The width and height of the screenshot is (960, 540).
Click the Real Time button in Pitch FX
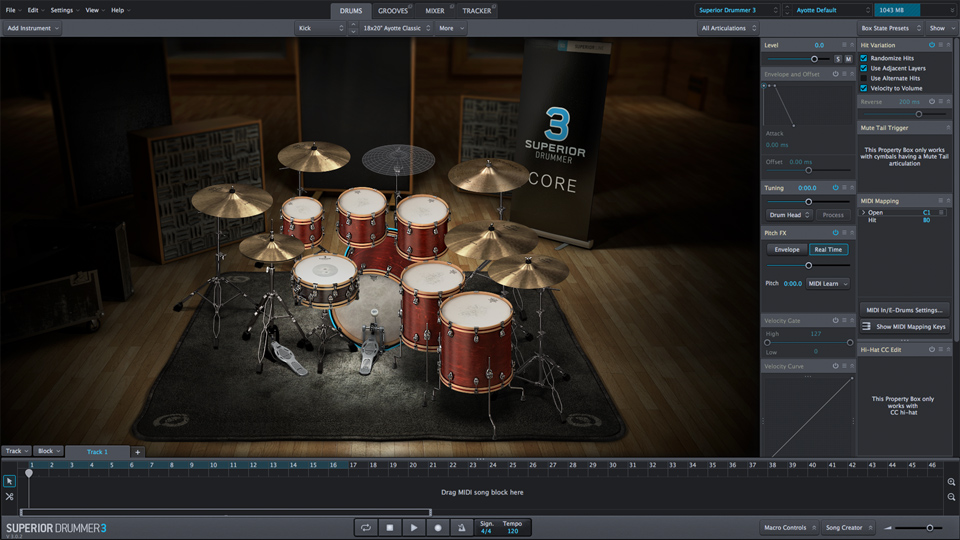pos(828,249)
